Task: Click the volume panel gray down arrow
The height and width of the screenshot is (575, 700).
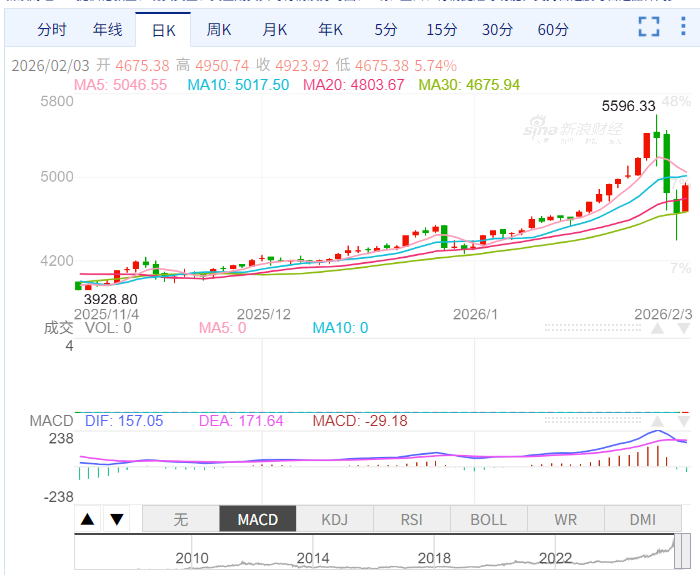Action: (x=684, y=329)
